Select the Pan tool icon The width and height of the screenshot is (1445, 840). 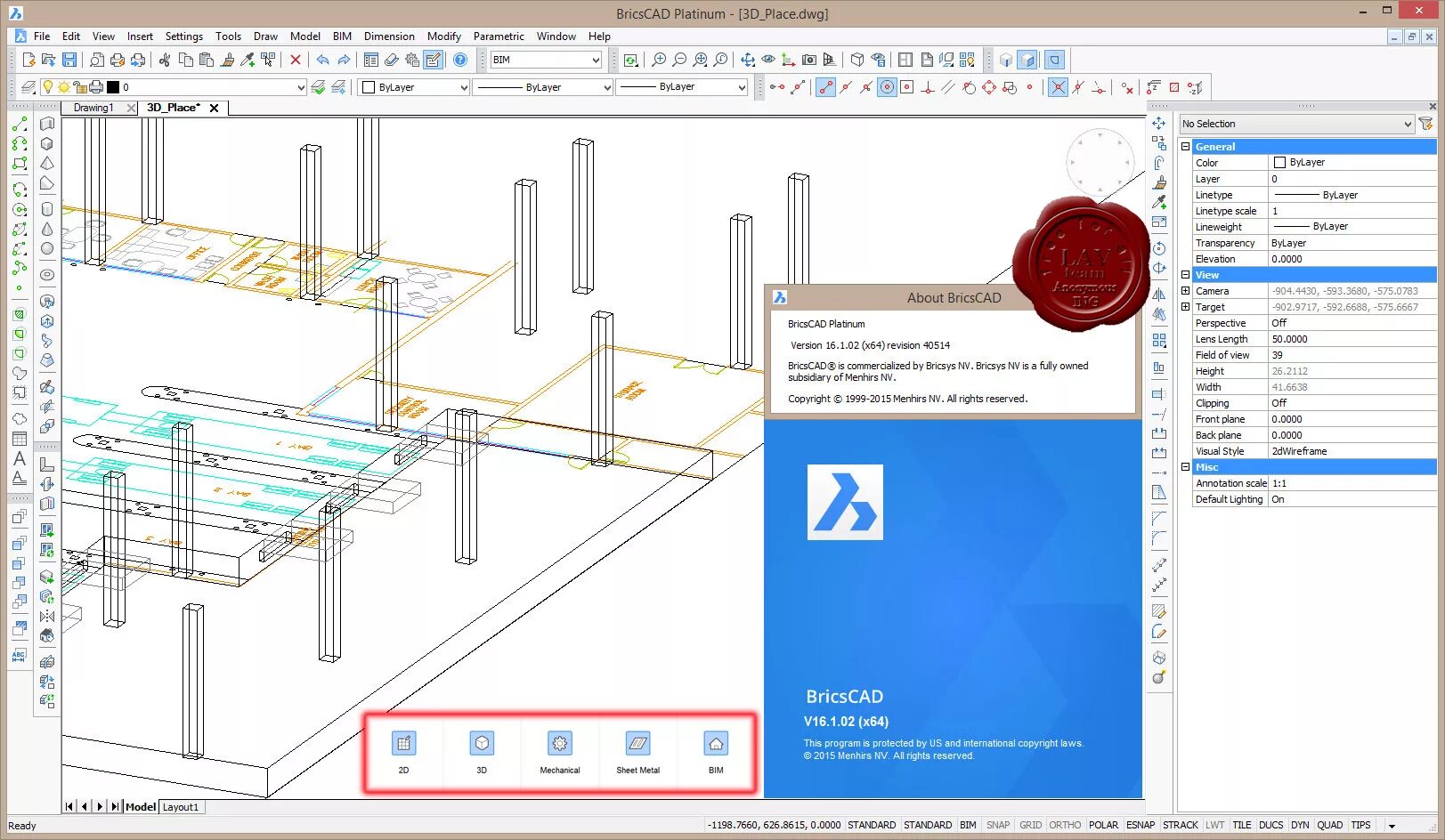point(748,60)
